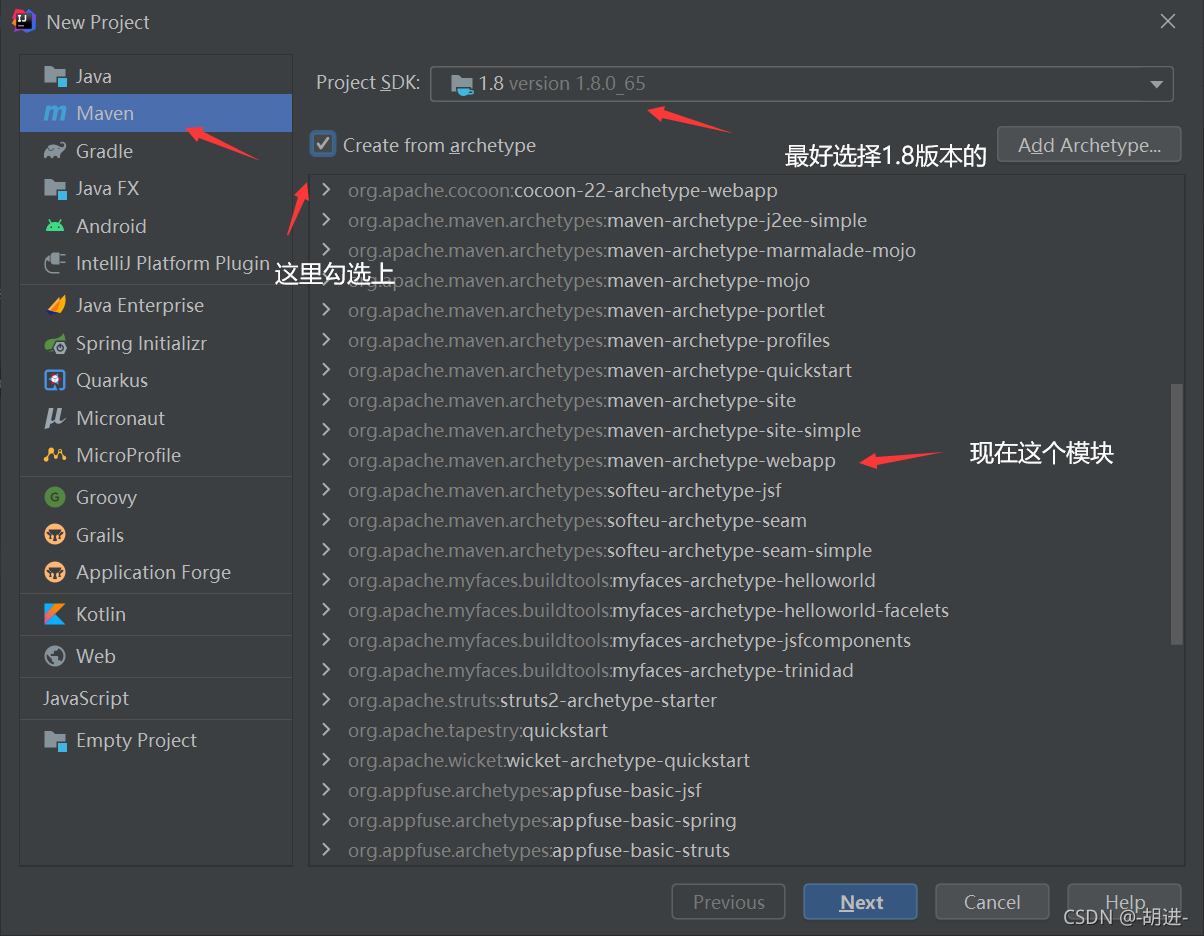Viewport: 1204px width, 936px height.
Task: Click the Java folder icon in sidebar
Action: 55,76
